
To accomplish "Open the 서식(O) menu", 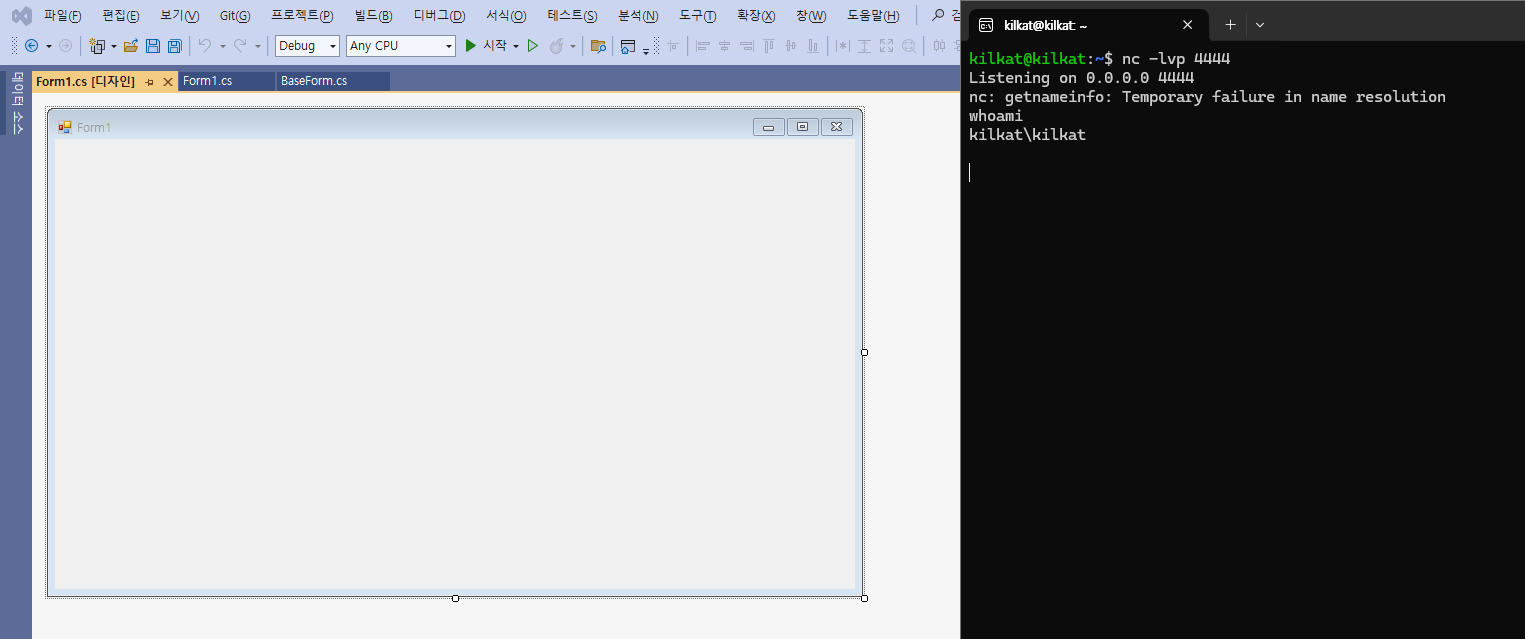I will pyautogui.click(x=506, y=16).
